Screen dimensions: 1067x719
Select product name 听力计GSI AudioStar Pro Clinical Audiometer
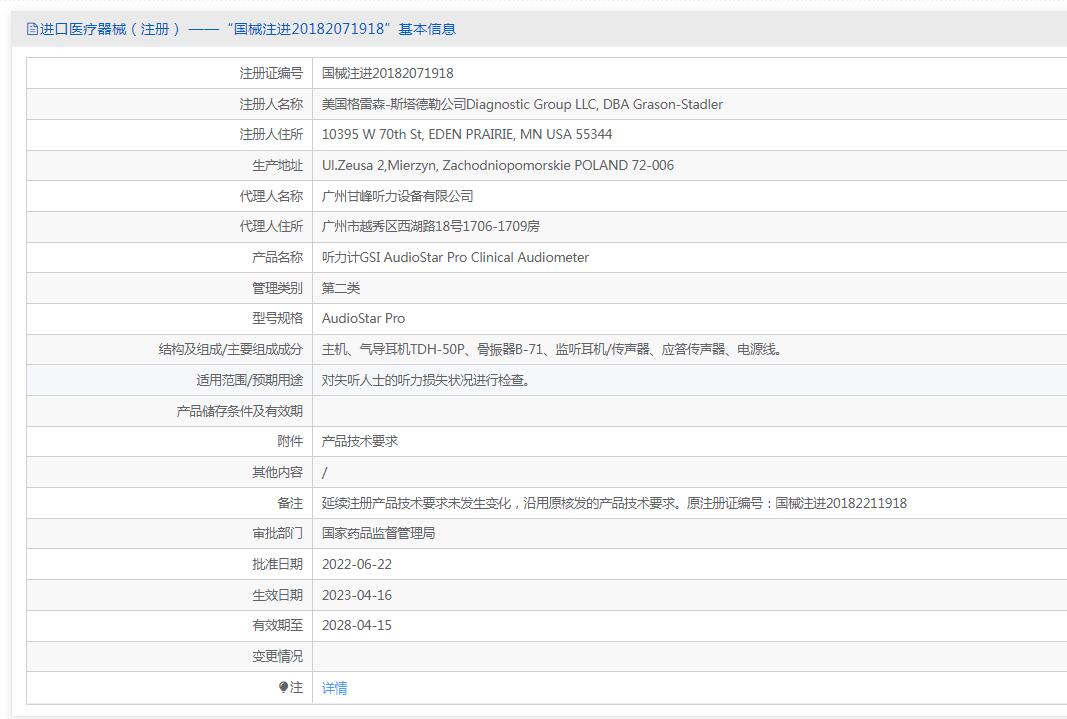click(455, 257)
